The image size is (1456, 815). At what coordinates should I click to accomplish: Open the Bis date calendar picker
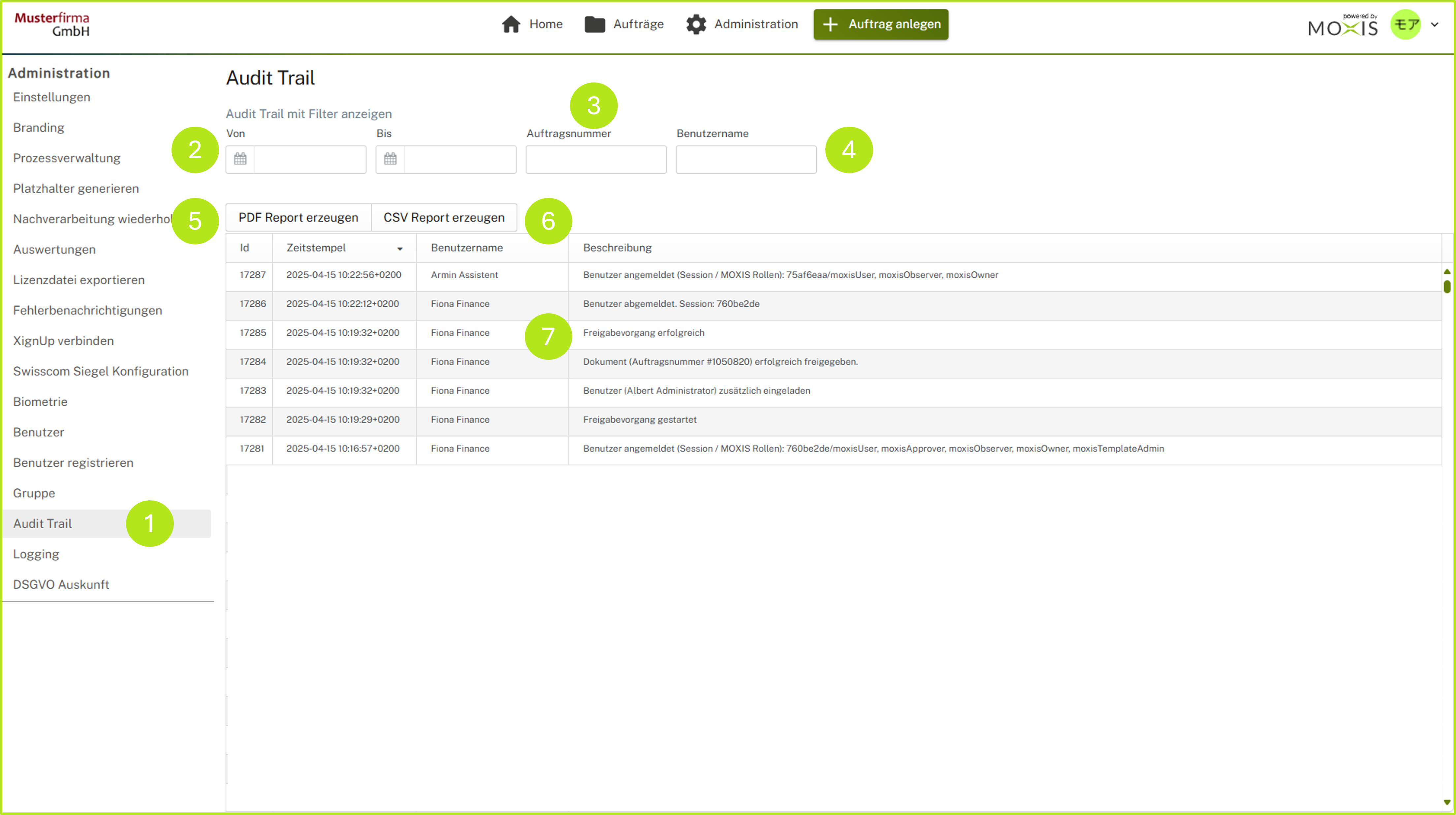click(390, 159)
